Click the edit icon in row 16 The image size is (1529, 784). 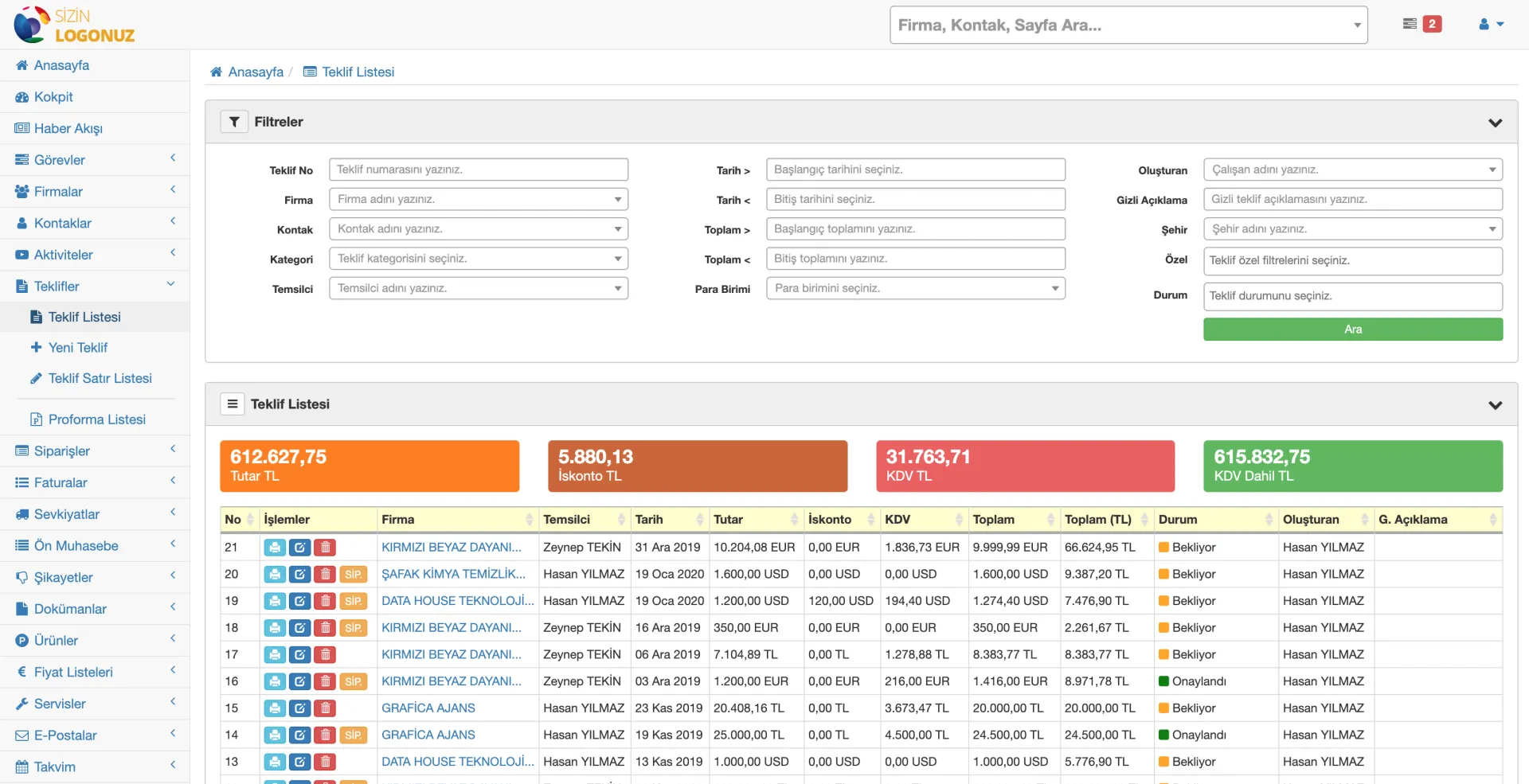point(299,681)
